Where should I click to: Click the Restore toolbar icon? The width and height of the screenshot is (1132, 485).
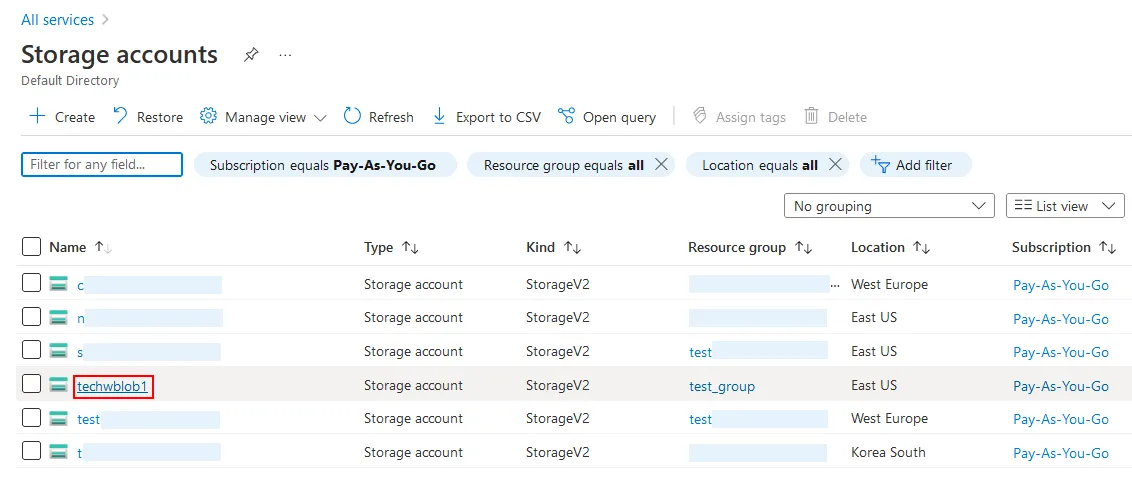point(120,116)
